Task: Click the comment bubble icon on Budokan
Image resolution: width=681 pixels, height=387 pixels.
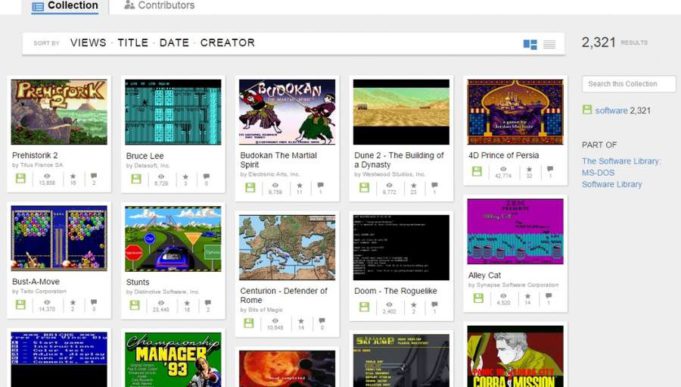Action: pos(320,185)
